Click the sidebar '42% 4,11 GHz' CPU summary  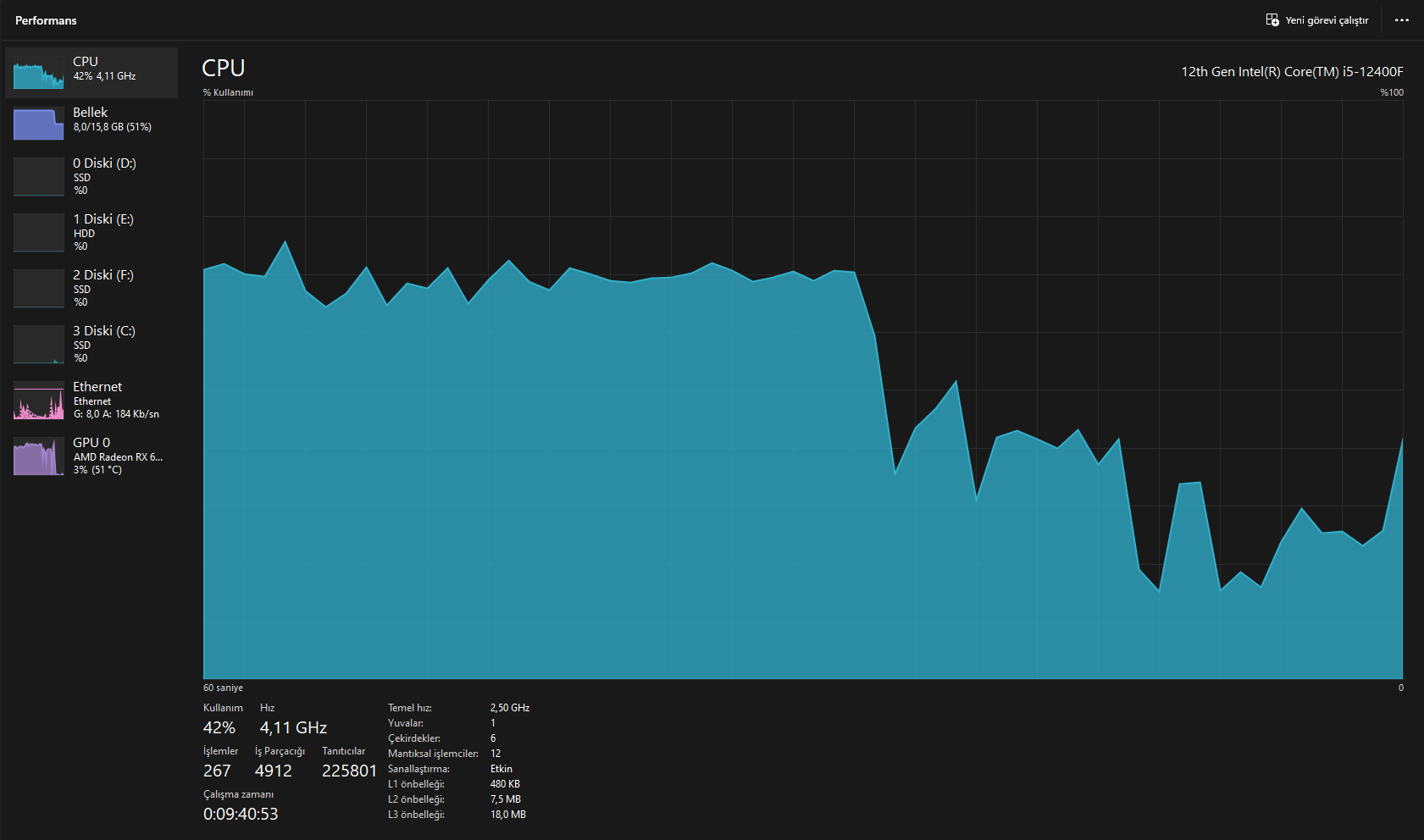click(x=104, y=76)
